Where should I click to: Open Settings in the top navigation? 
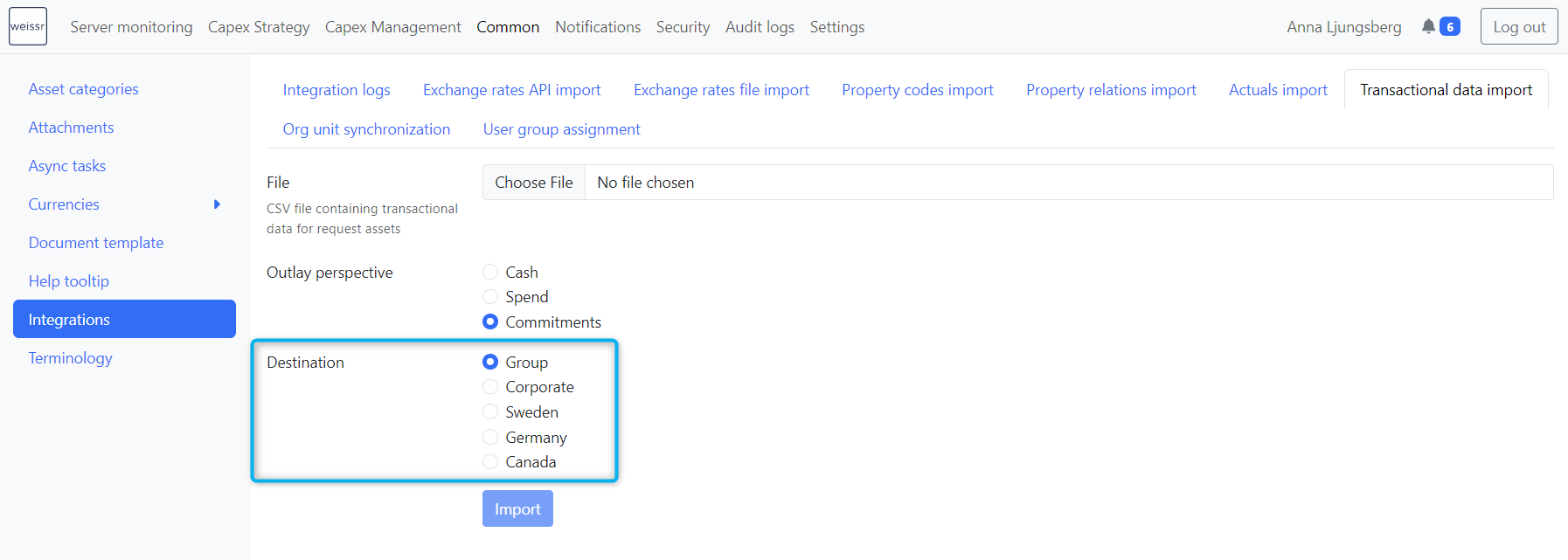pos(837,27)
